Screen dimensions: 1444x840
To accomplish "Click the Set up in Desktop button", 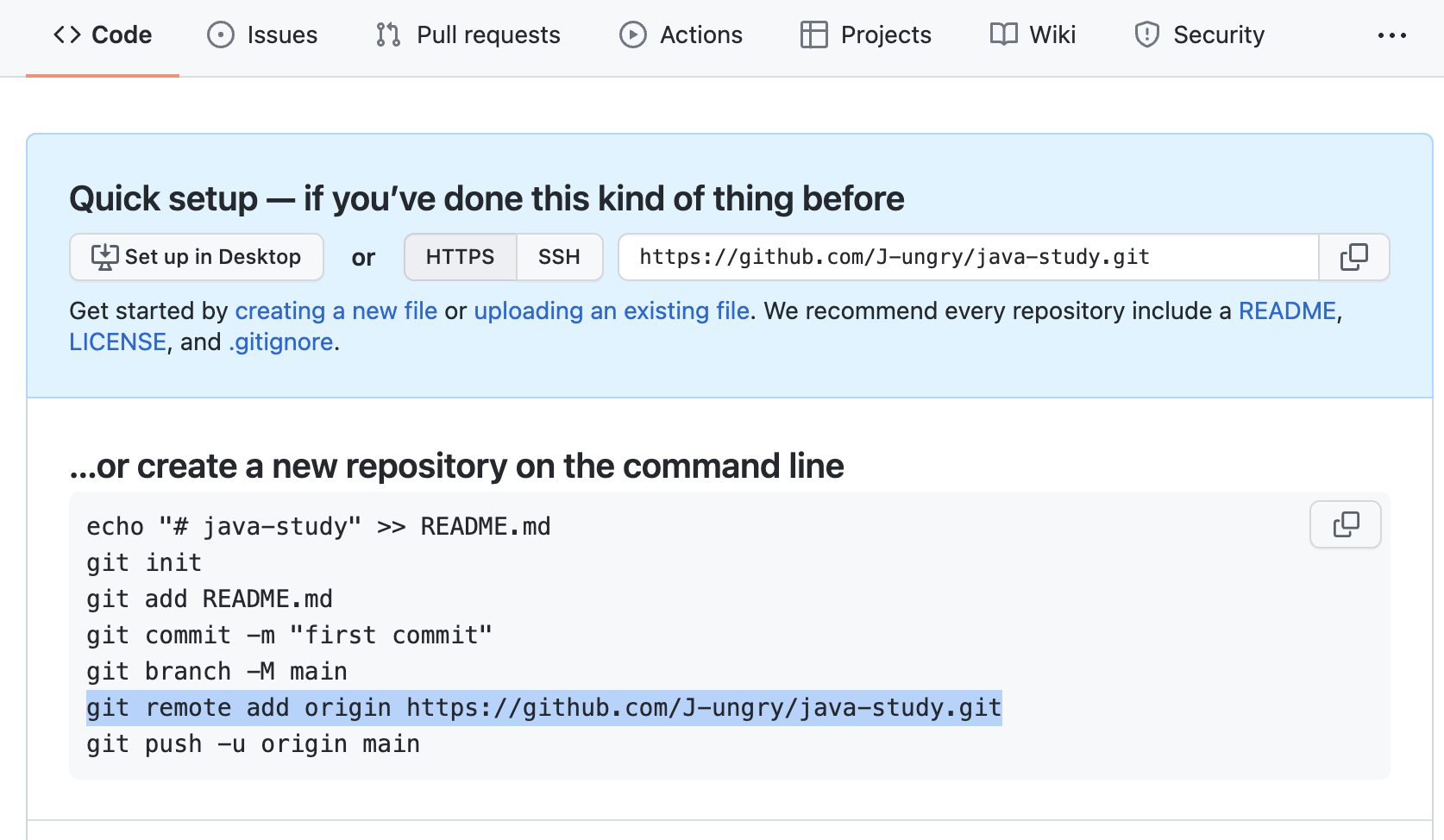I will (196, 256).
